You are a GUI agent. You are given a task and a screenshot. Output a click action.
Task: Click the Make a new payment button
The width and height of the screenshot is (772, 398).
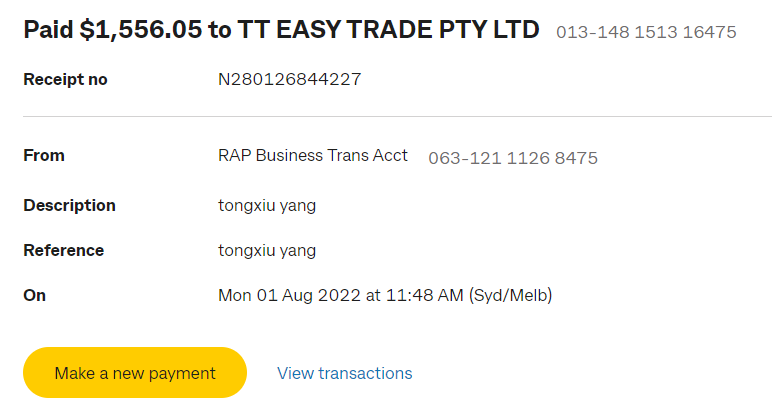[135, 373]
